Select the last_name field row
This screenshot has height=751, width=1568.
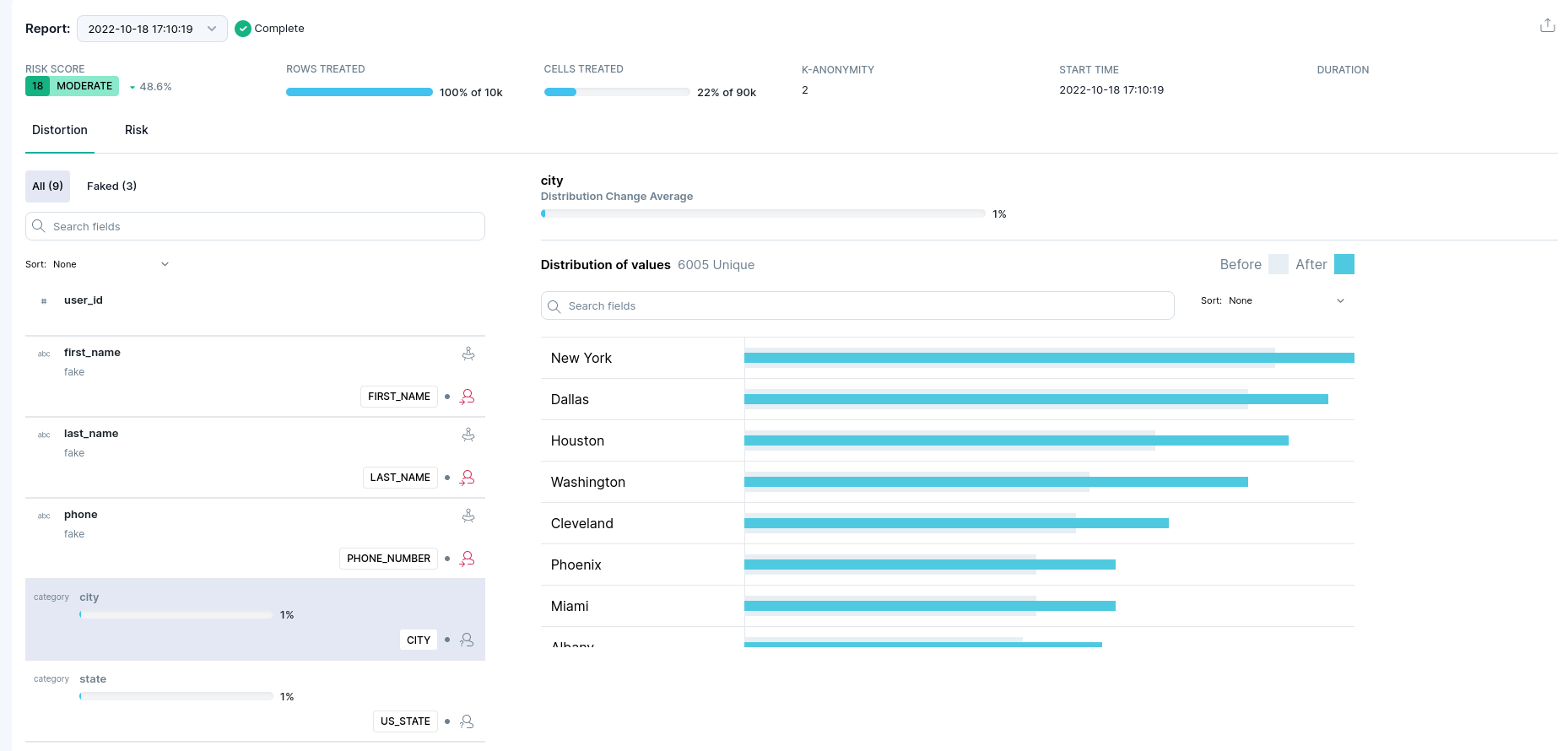pos(255,457)
